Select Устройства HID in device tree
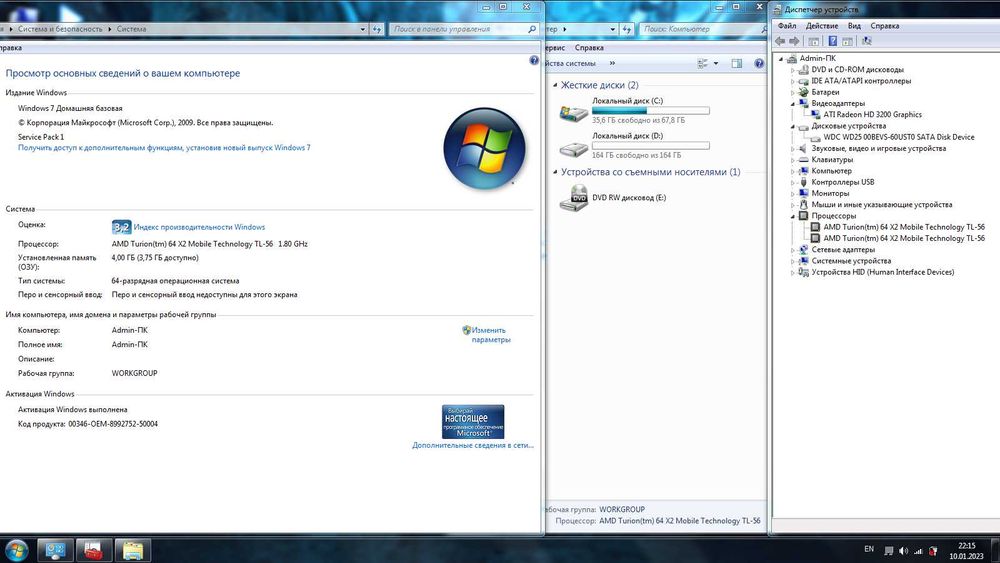Viewport: 1000px width, 563px height. pyautogui.click(x=883, y=272)
